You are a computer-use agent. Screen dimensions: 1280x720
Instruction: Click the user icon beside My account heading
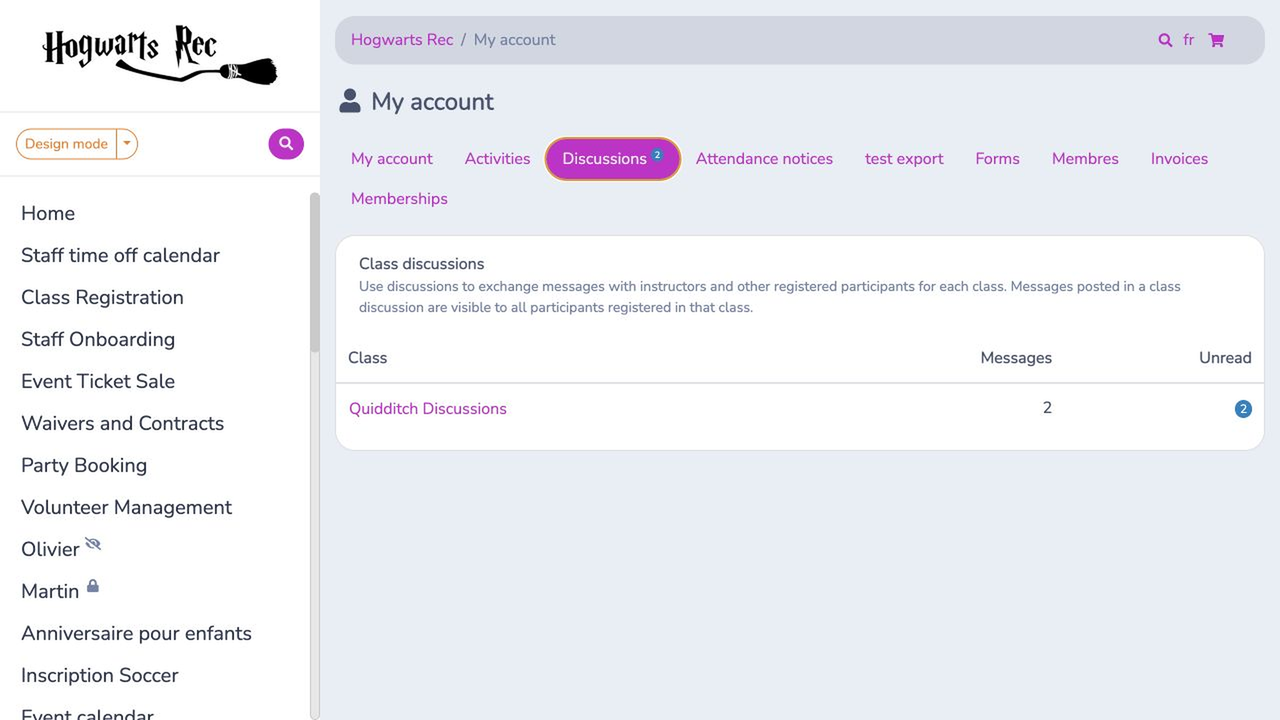click(350, 101)
